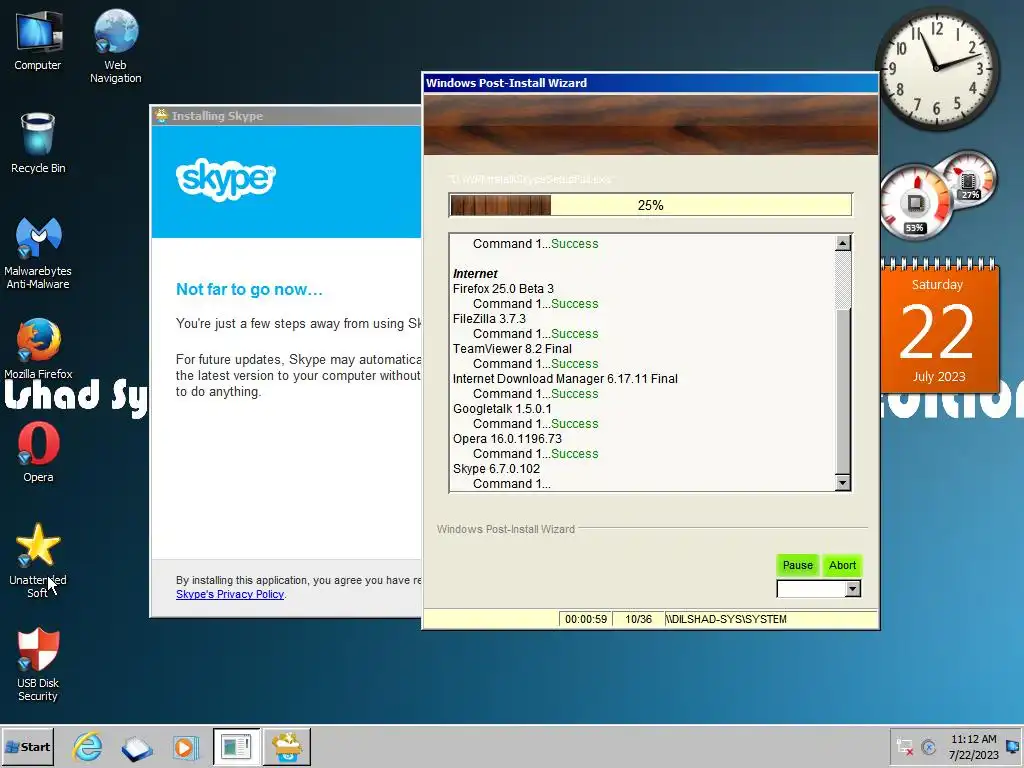Screen dimensions: 1024x768
Task: Click the 10/36 progress count status cell
Action: tap(638, 619)
